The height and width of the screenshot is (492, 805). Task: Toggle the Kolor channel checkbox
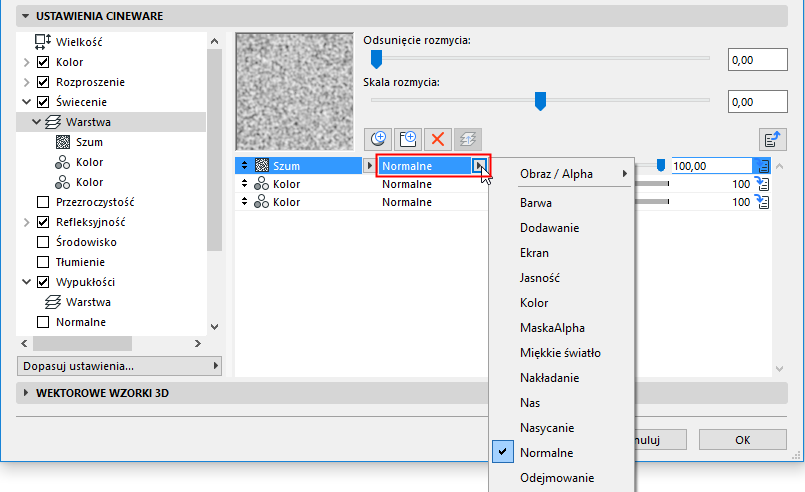(x=43, y=62)
